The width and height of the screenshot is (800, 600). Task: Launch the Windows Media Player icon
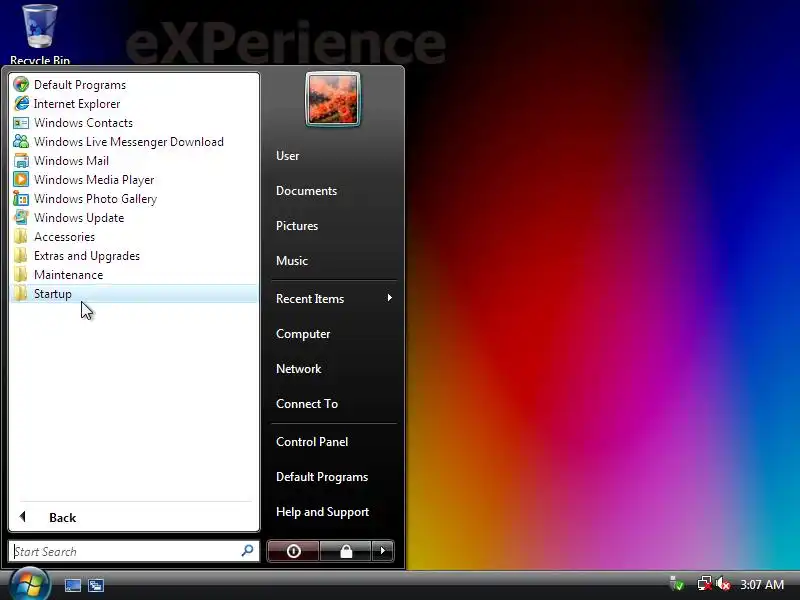click(21, 180)
